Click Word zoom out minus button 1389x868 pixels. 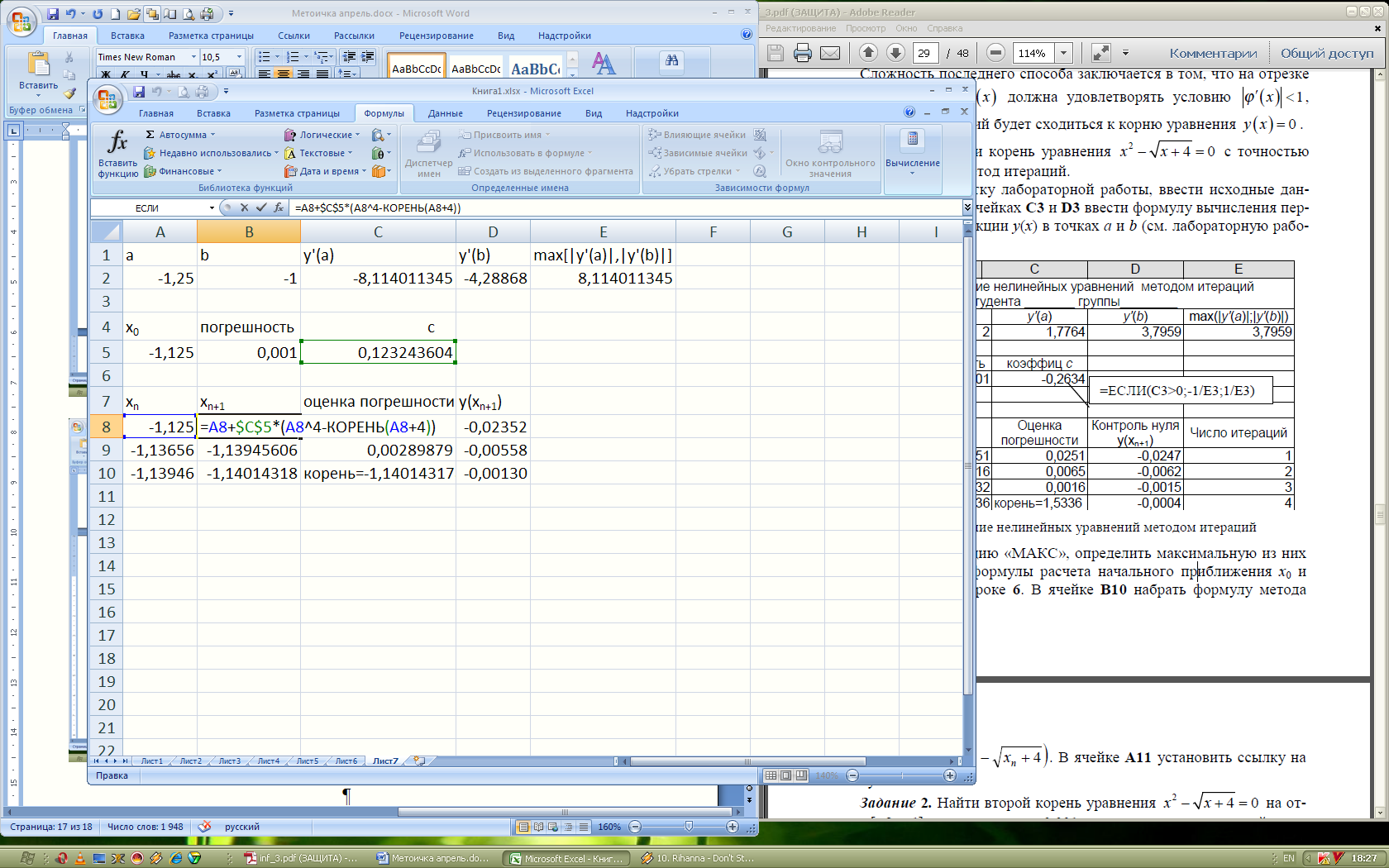coord(635,827)
